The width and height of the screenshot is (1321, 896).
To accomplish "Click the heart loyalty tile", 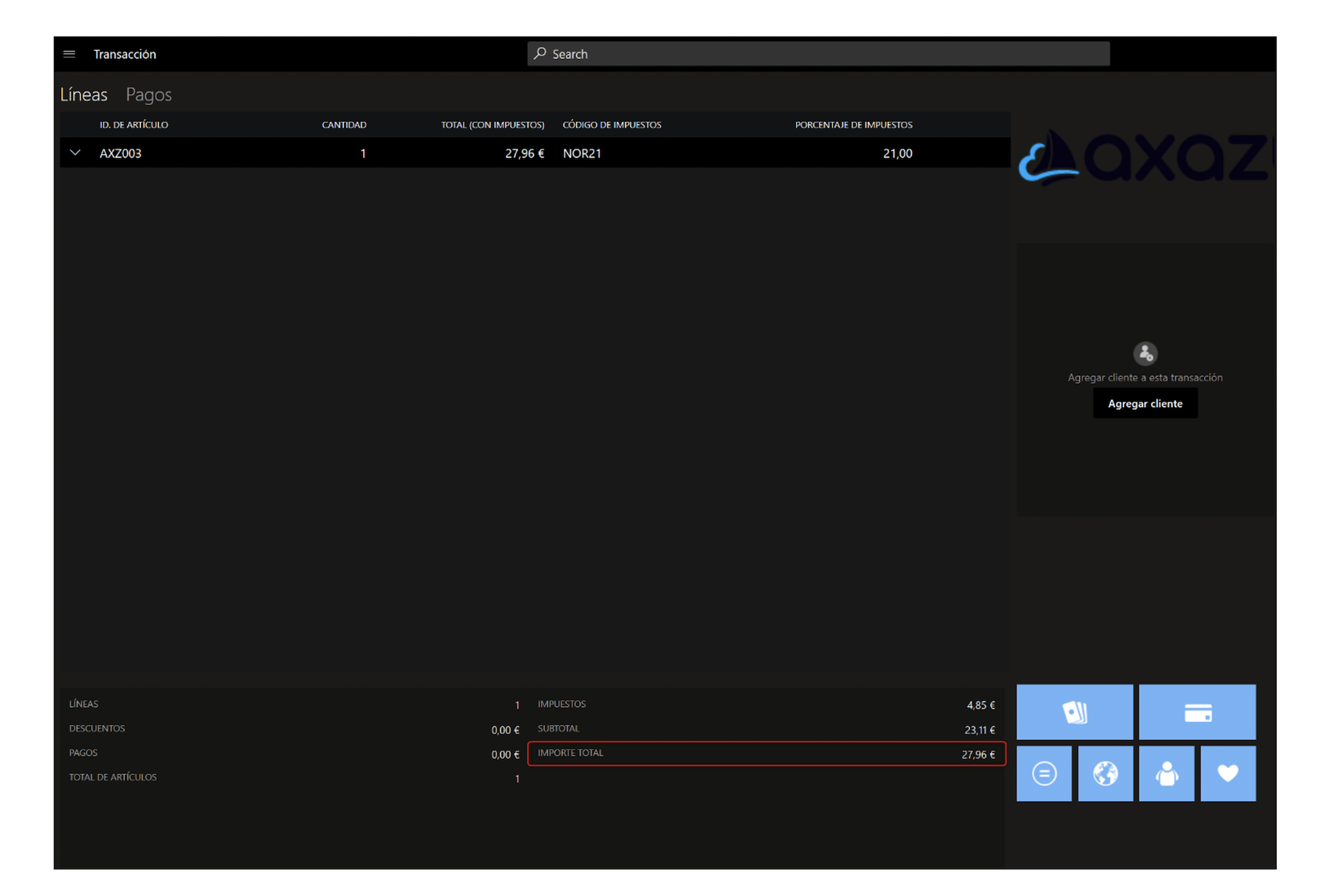I will 1228,774.
